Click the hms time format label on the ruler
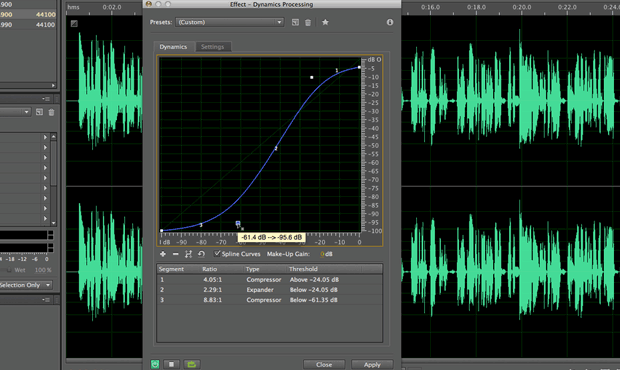 point(73,7)
